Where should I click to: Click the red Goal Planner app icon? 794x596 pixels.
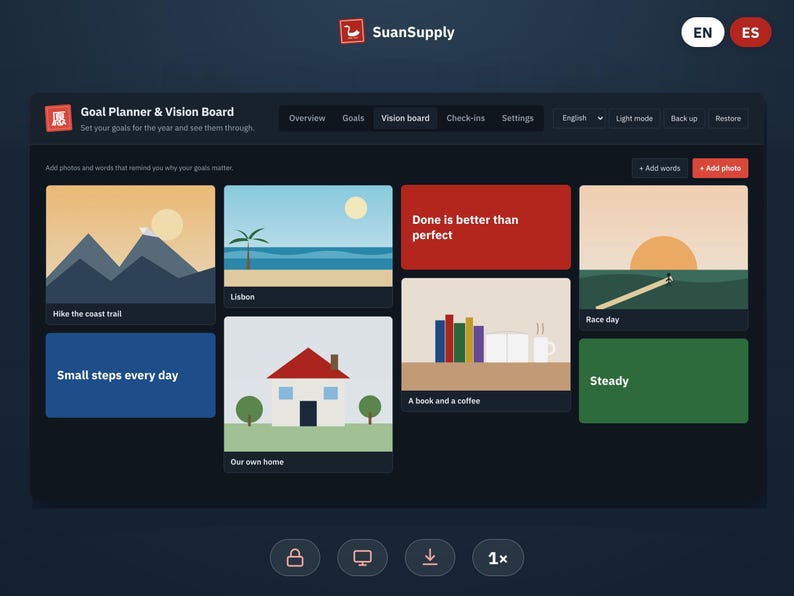click(x=58, y=118)
